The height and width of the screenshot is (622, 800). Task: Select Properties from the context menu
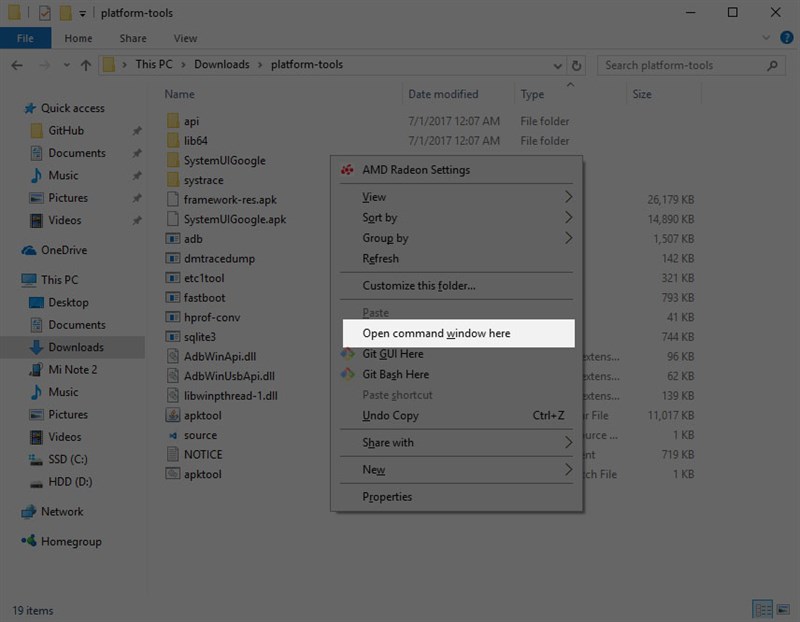tap(387, 497)
